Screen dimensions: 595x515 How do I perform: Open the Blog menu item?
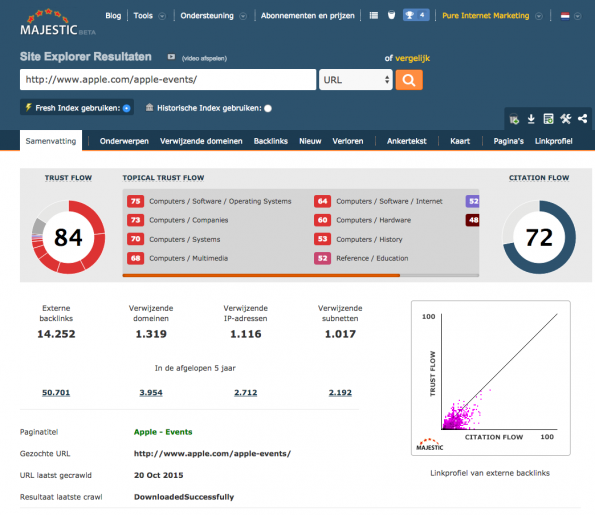pos(113,16)
